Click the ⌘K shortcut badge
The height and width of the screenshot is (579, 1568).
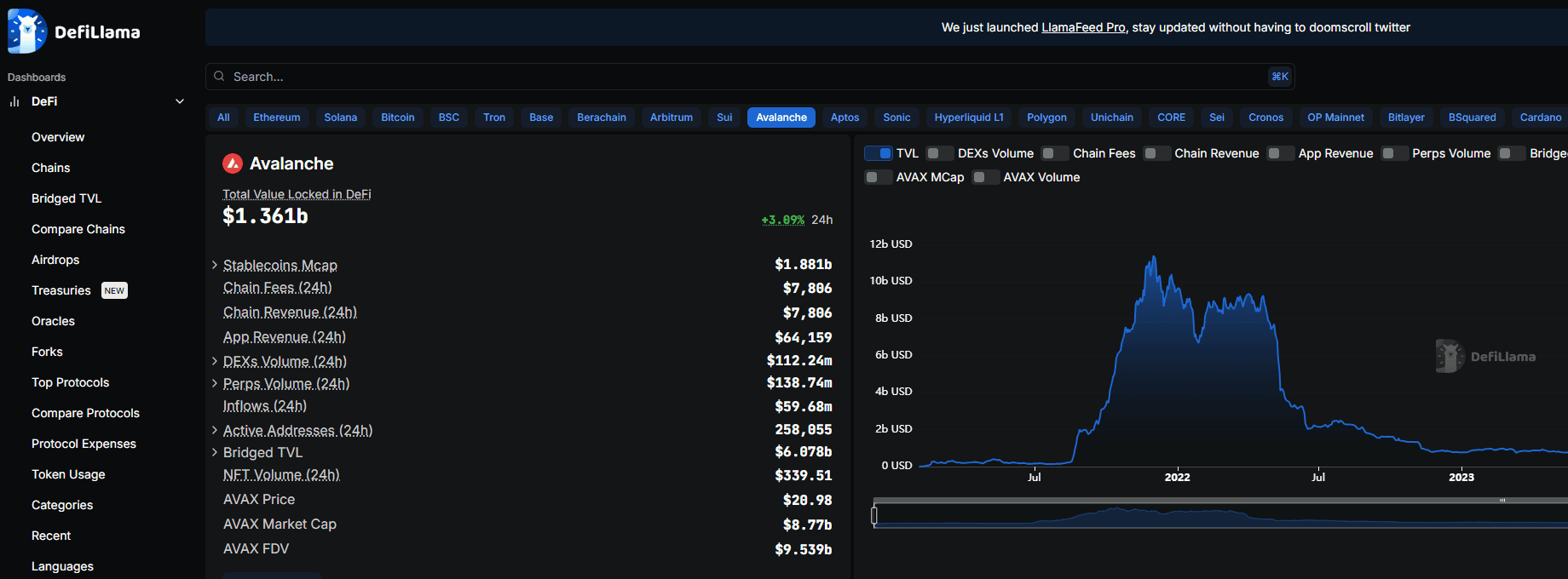pos(1280,77)
